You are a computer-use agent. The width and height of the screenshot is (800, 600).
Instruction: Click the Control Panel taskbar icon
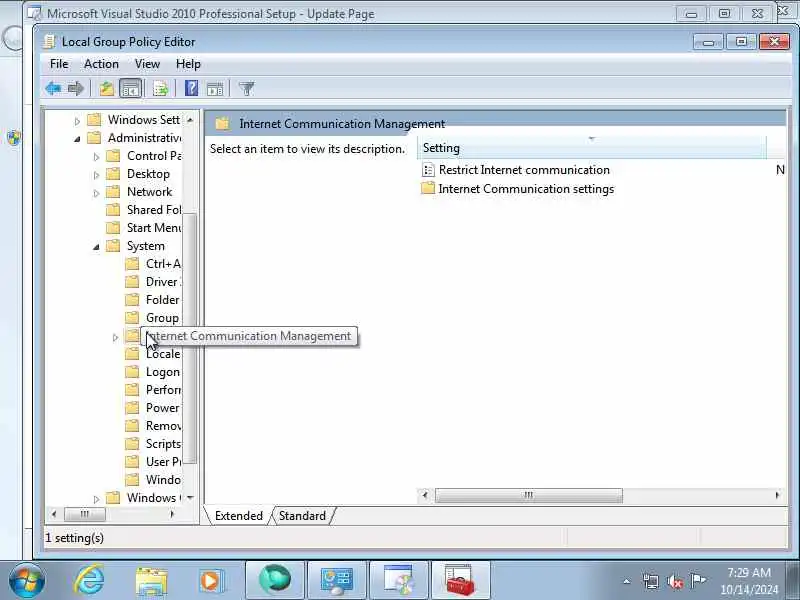point(337,580)
